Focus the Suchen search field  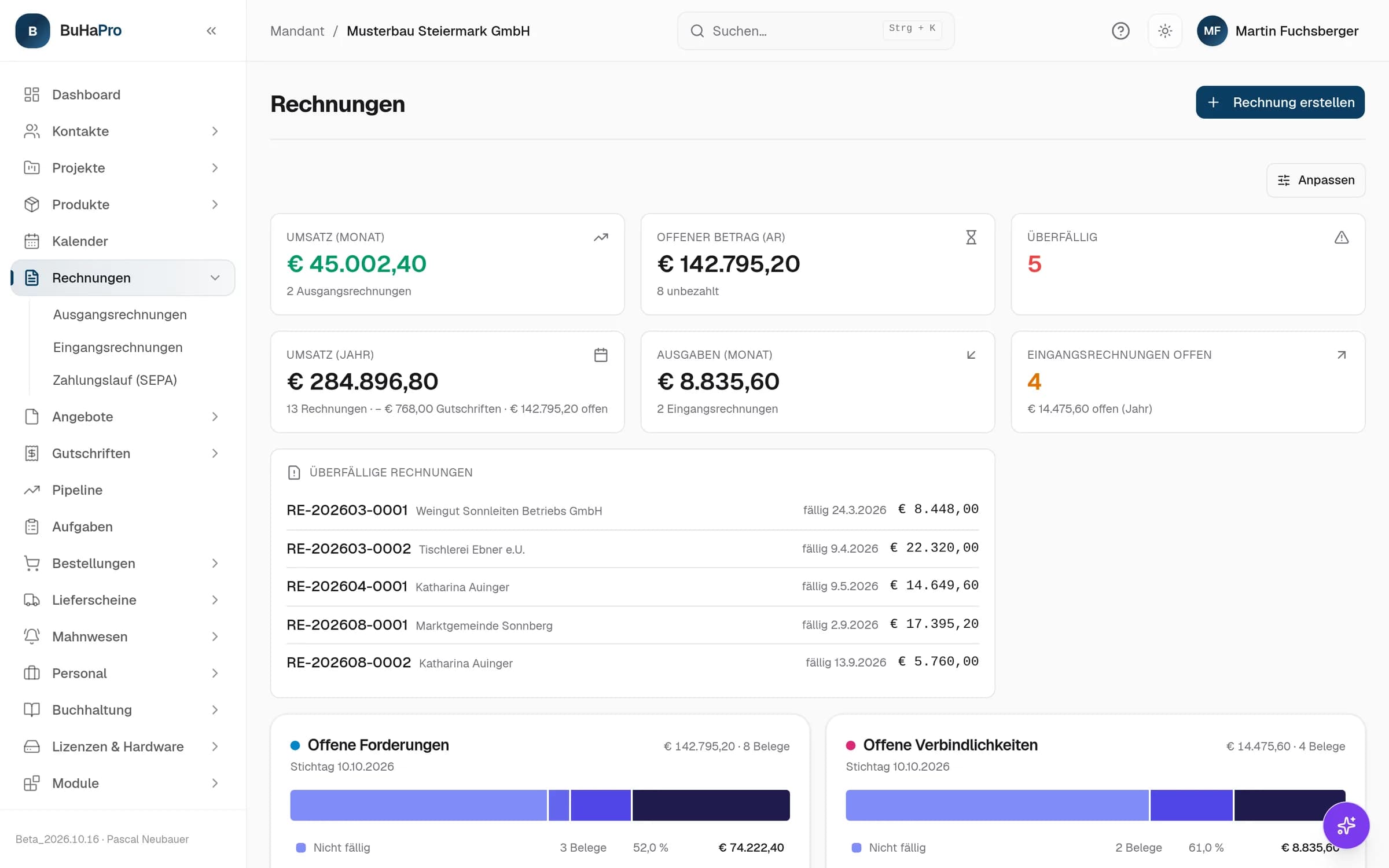(x=815, y=31)
